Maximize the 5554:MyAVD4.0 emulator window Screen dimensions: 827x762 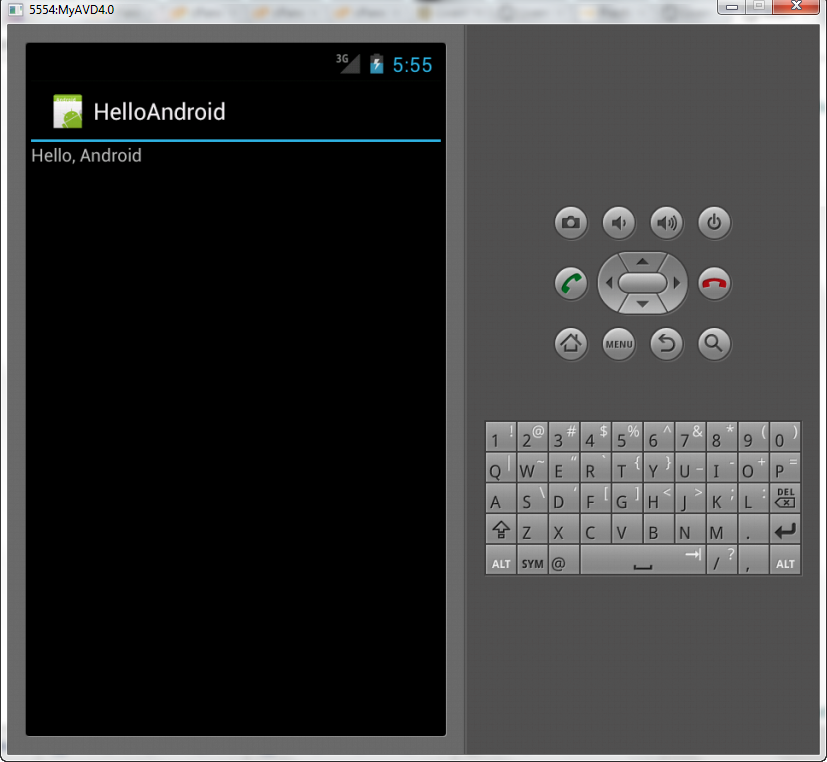759,7
